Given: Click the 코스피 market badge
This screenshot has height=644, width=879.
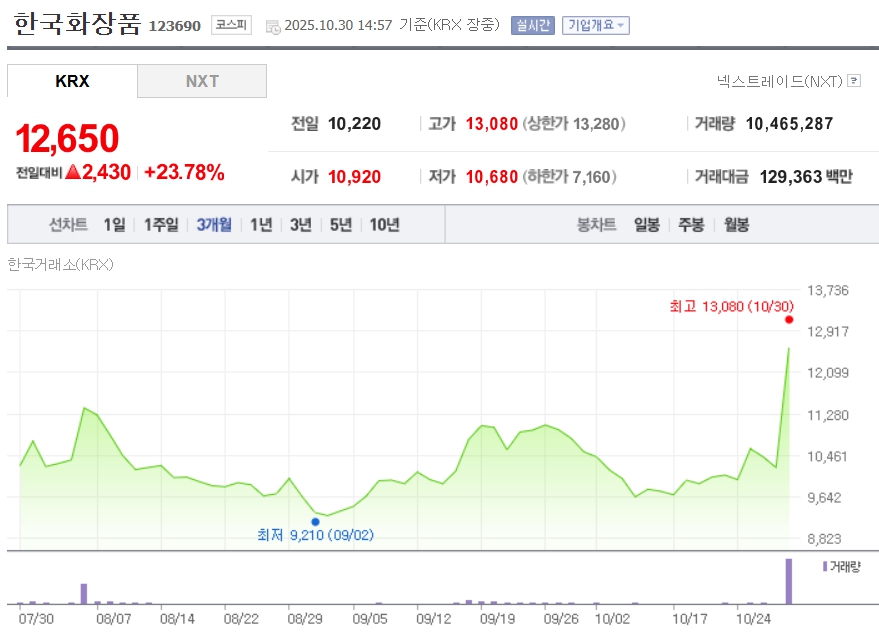Looking at the screenshot, I should point(232,25).
